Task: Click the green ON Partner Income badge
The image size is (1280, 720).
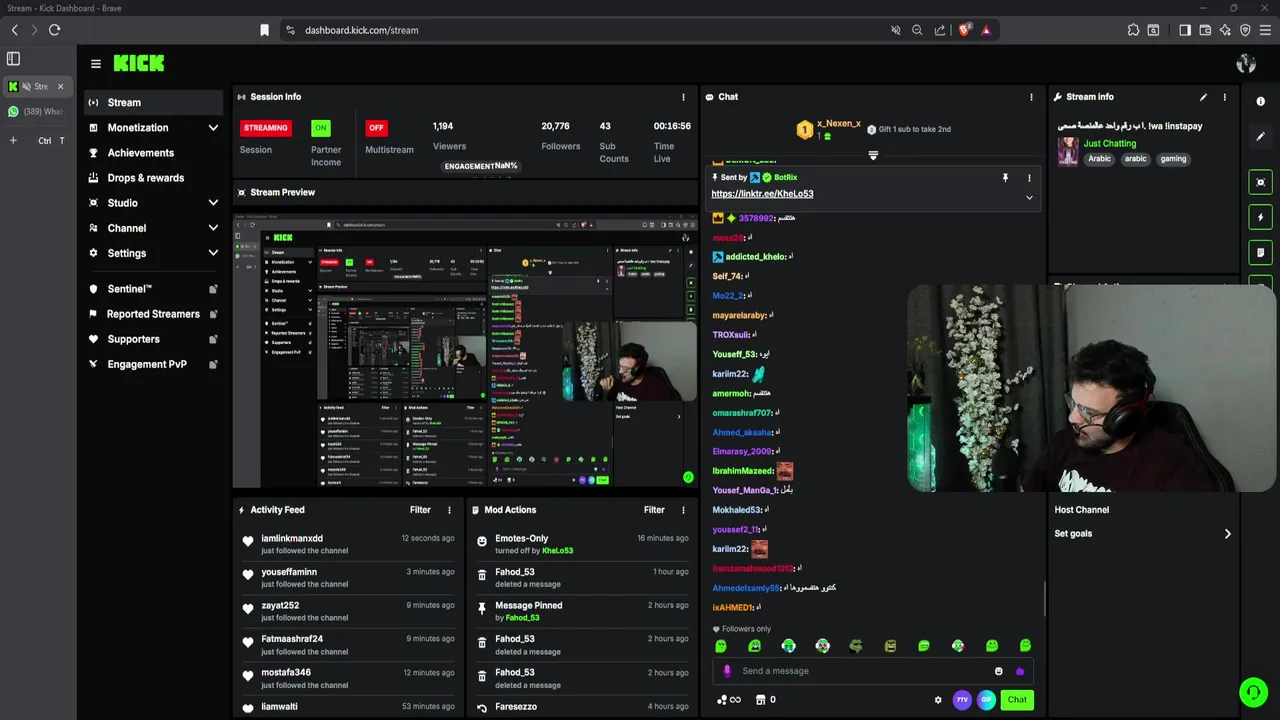Action: (320, 128)
